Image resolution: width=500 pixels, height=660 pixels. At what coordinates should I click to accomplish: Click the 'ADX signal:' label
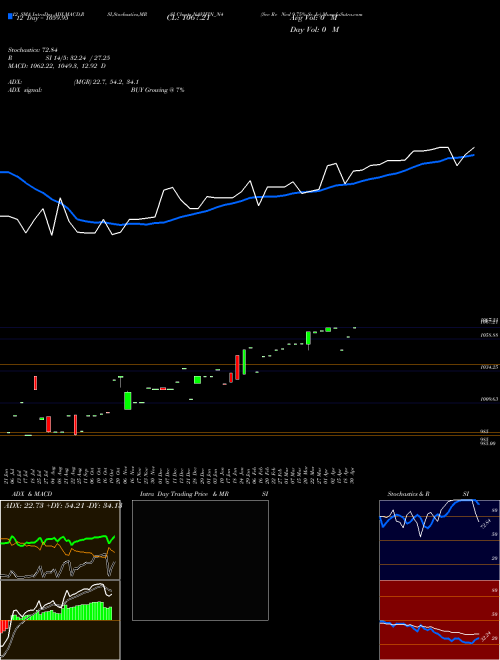[25, 90]
